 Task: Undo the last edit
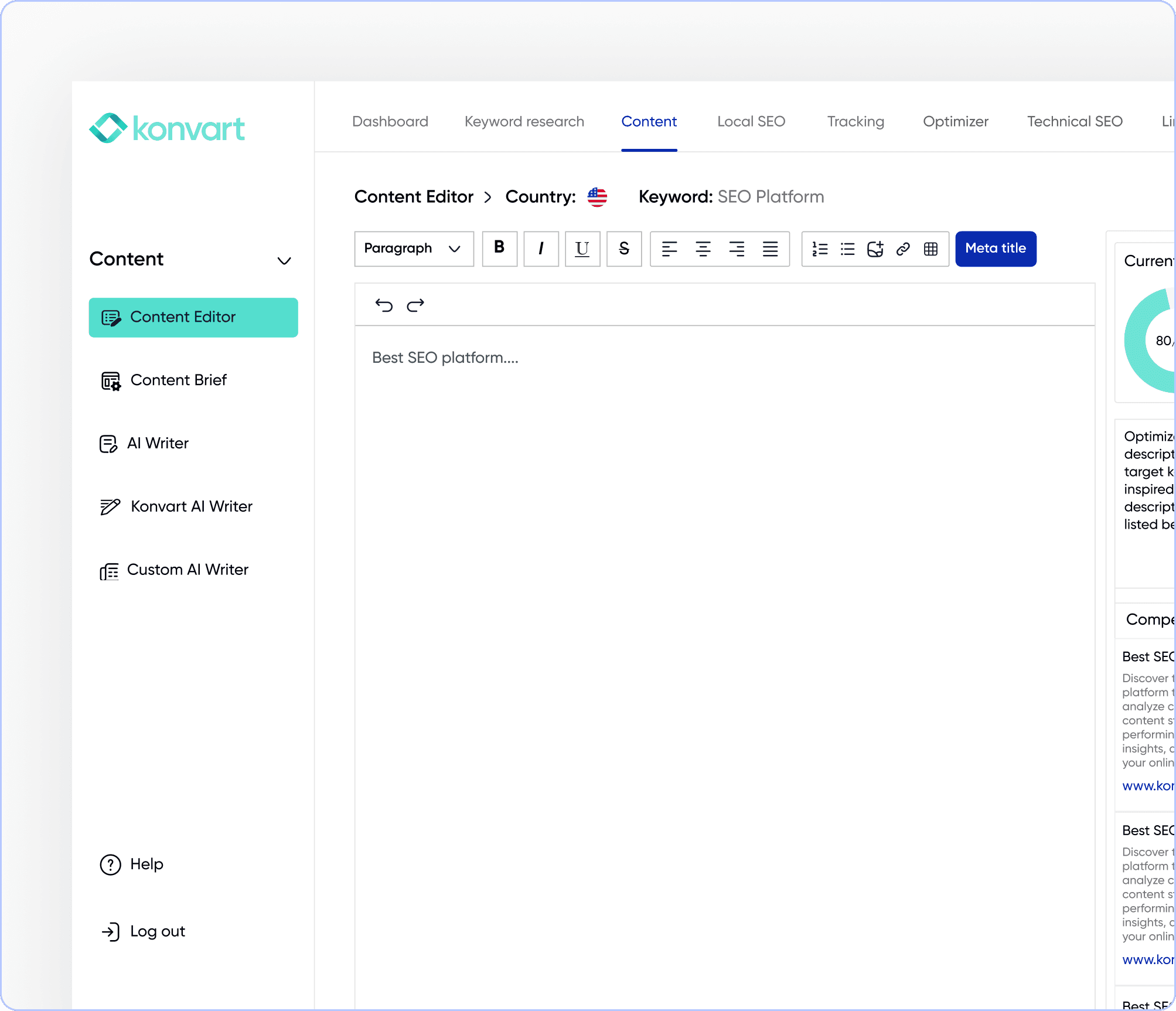383,304
